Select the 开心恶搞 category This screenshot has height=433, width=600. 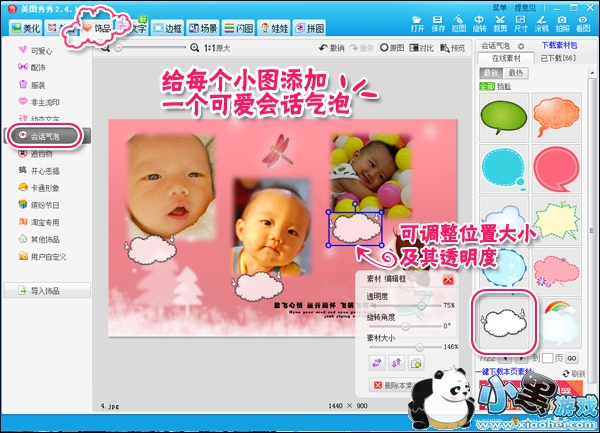click(x=39, y=171)
